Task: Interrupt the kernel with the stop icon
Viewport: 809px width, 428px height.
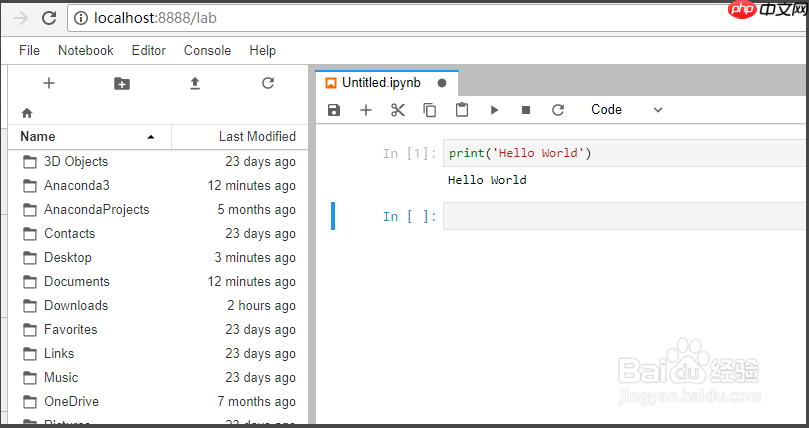Action: point(526,110)
